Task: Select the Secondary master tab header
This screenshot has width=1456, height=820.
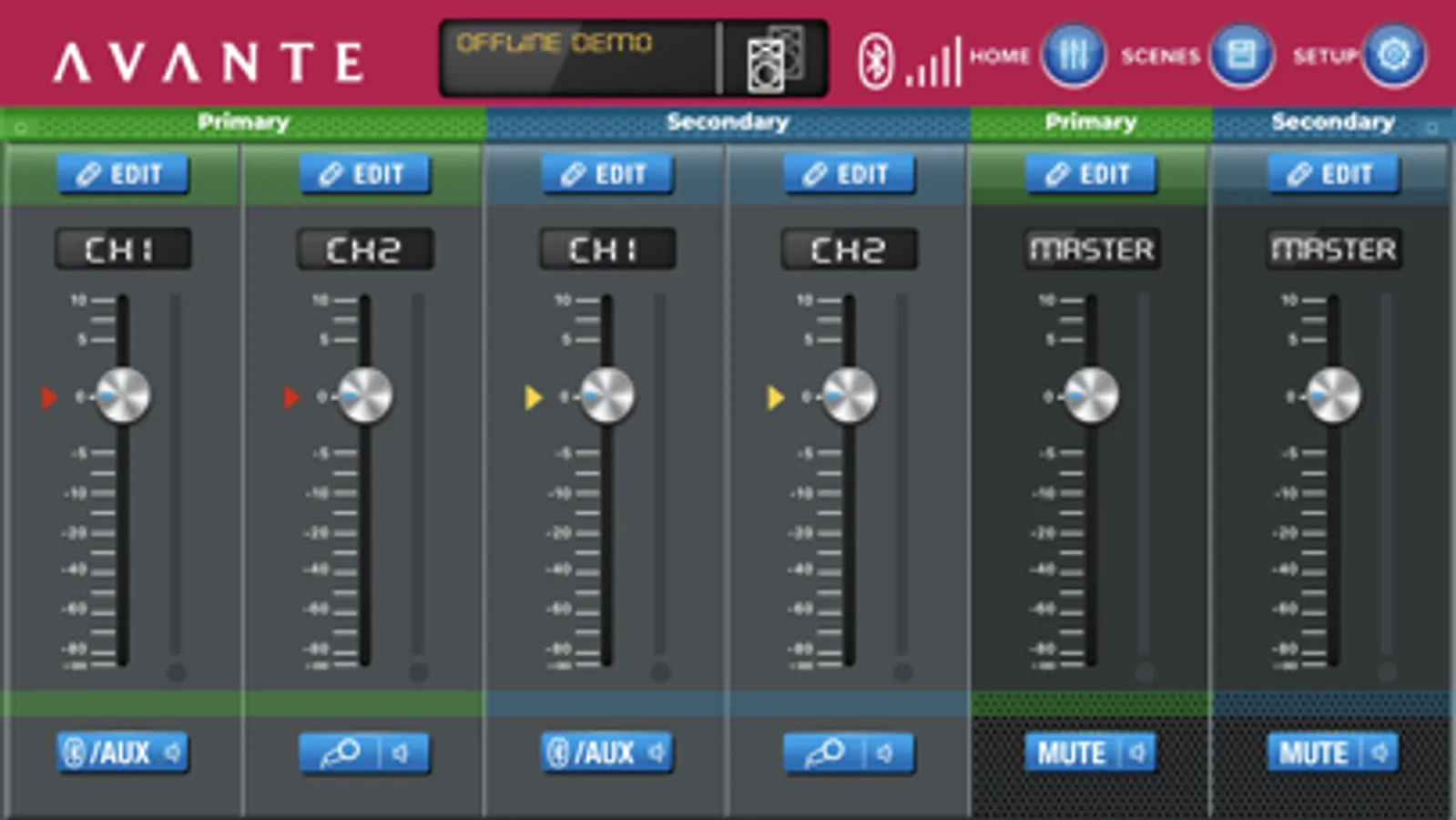Action: pos(1333,122)
